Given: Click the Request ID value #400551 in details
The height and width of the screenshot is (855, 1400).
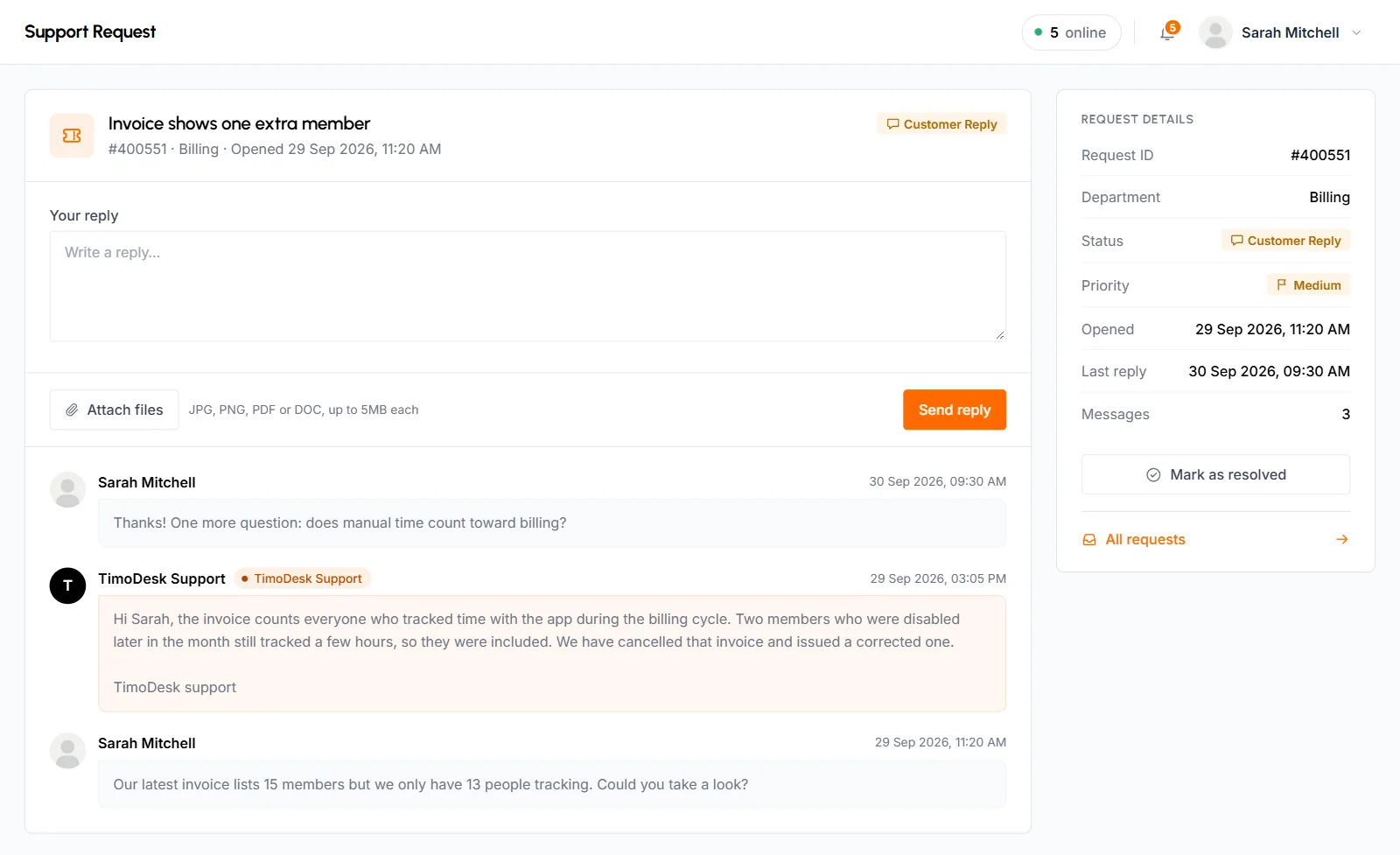Looking at the screenshot, I should point(1320,155).
